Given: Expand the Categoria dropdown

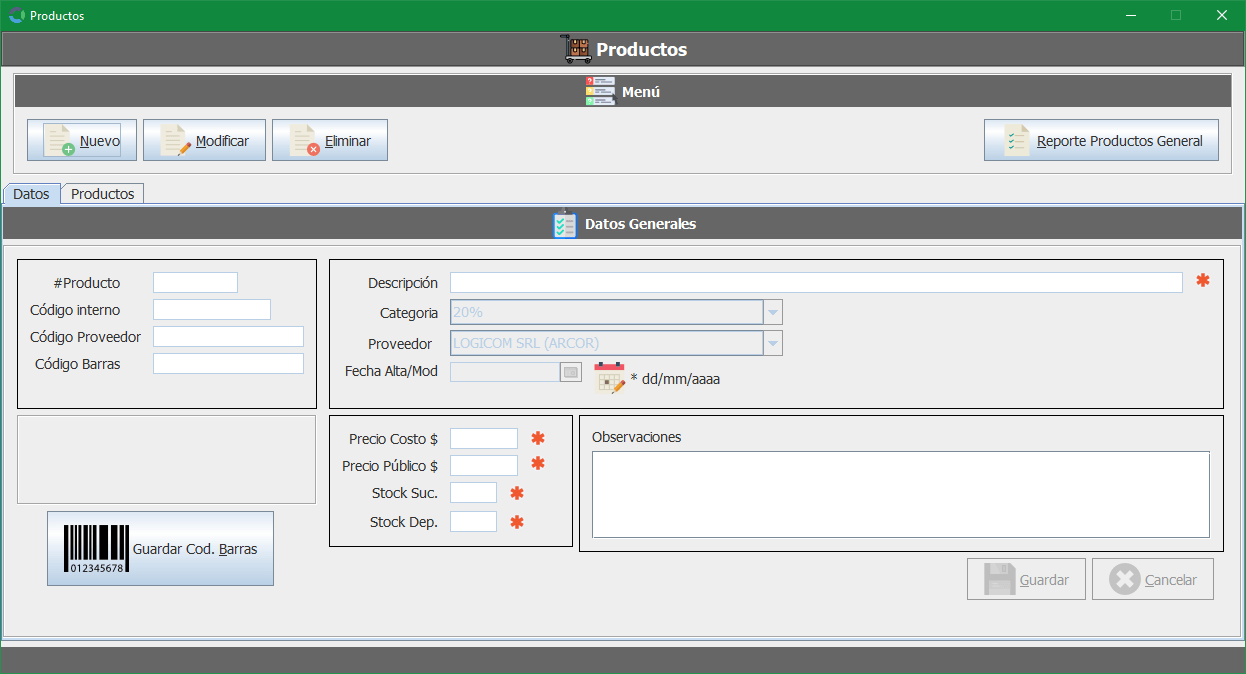Looking at the screenshot, I should pos(772,313).
